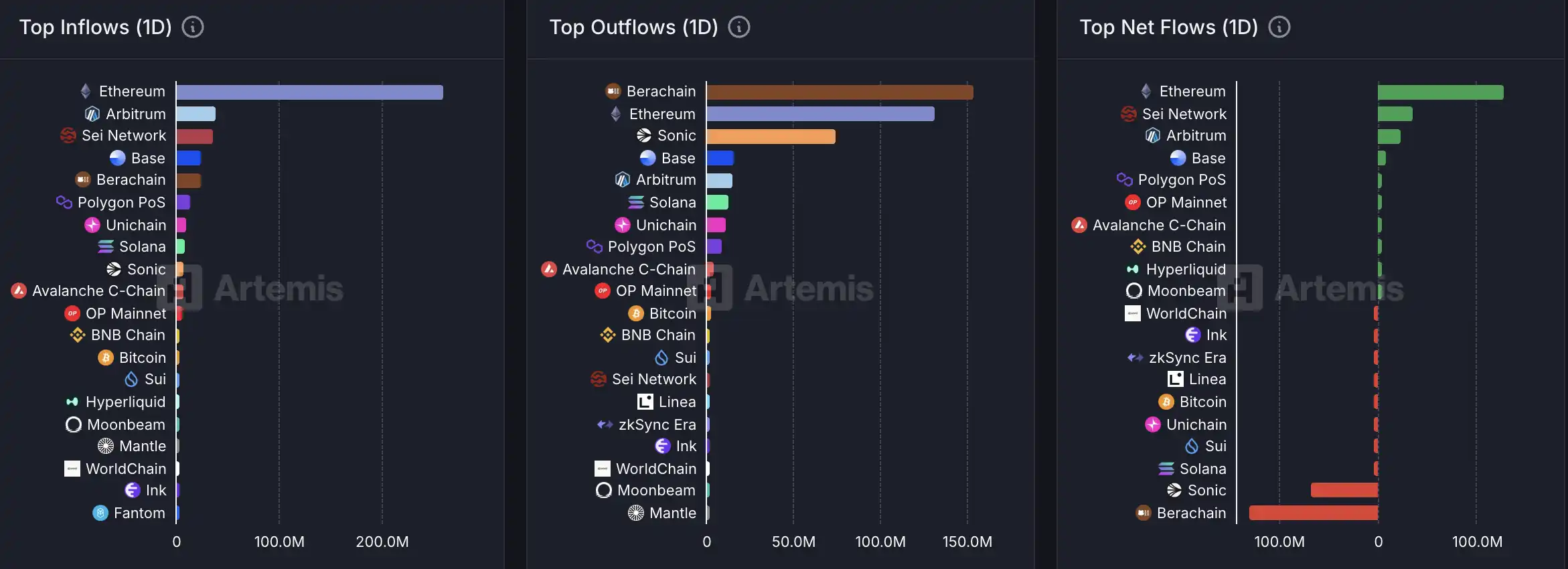Click the Sonic label in Net Flows
This screenshot has width=1568, height=569.
pos(1206,490)
